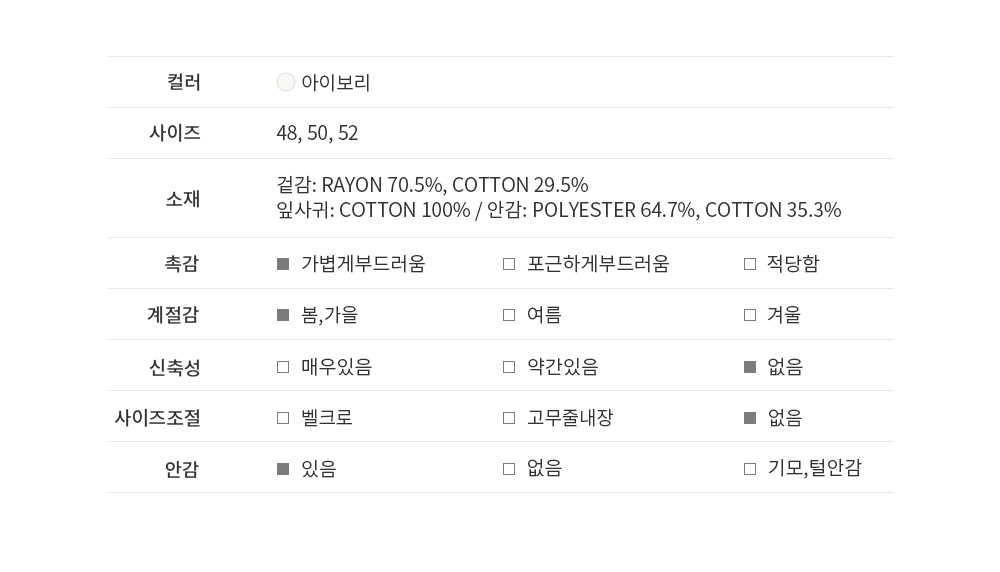
Task: Mark the 있음 lining checkbox
Action: pyautogui.click(x=283, y=469)
